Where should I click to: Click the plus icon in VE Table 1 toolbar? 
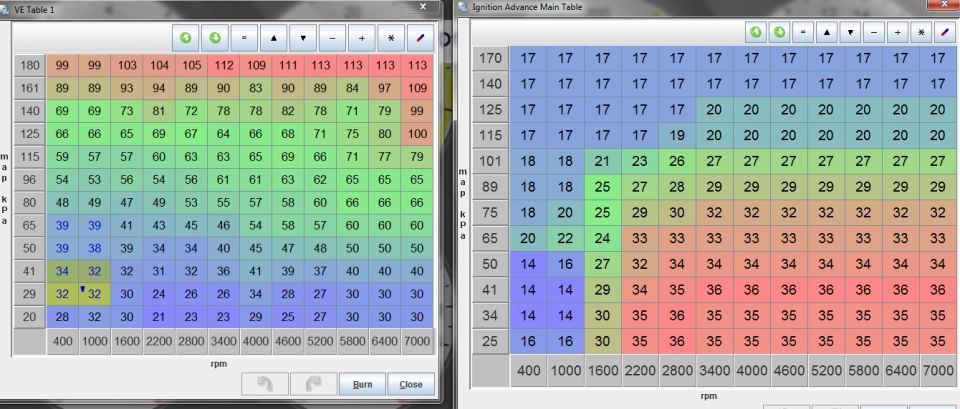pyautogui.click(x=362, y=38)
